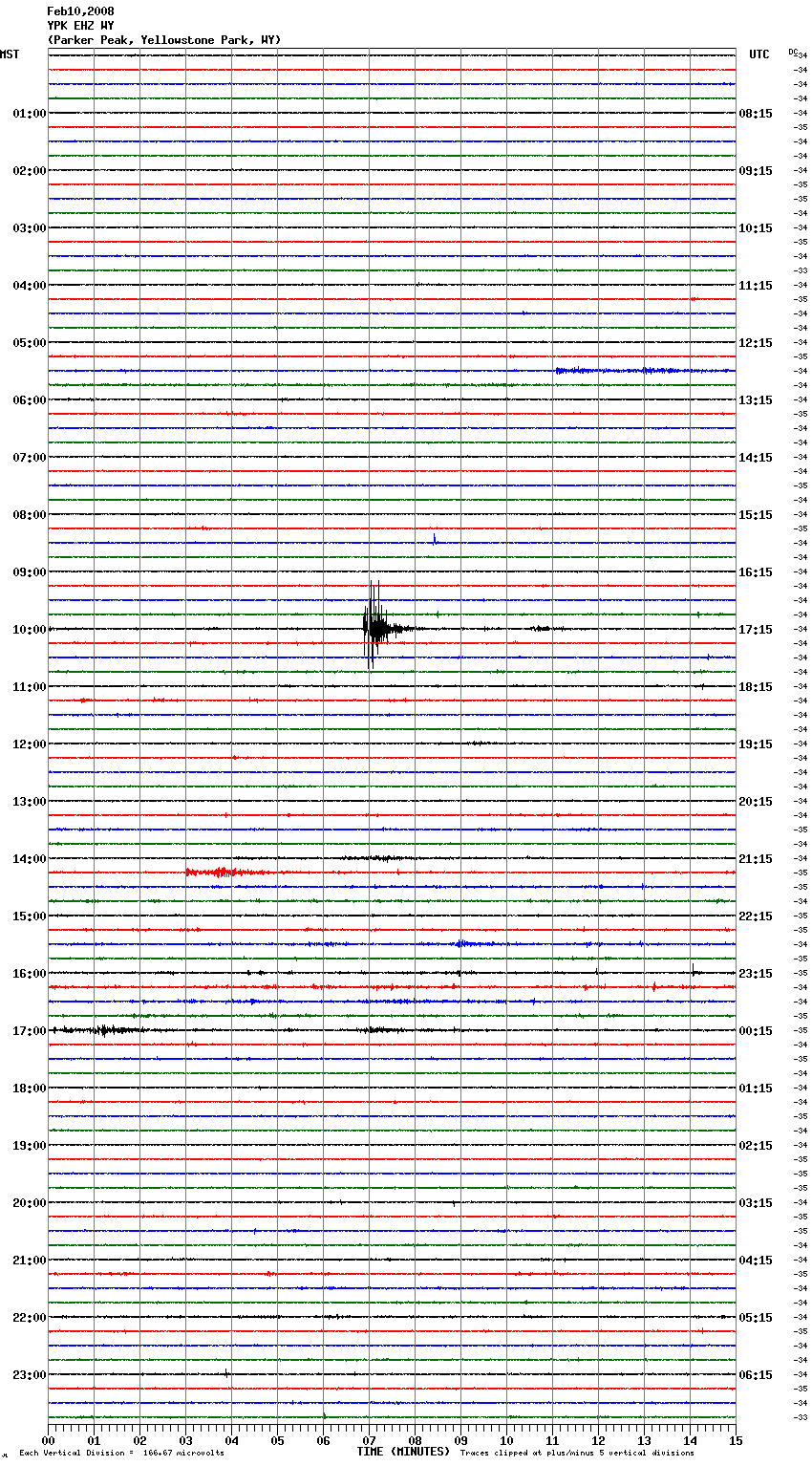The height and width of the screenshot is (1466, 812).
Task: Click the 21:15 UTC time label
Action: coord(756,858)
